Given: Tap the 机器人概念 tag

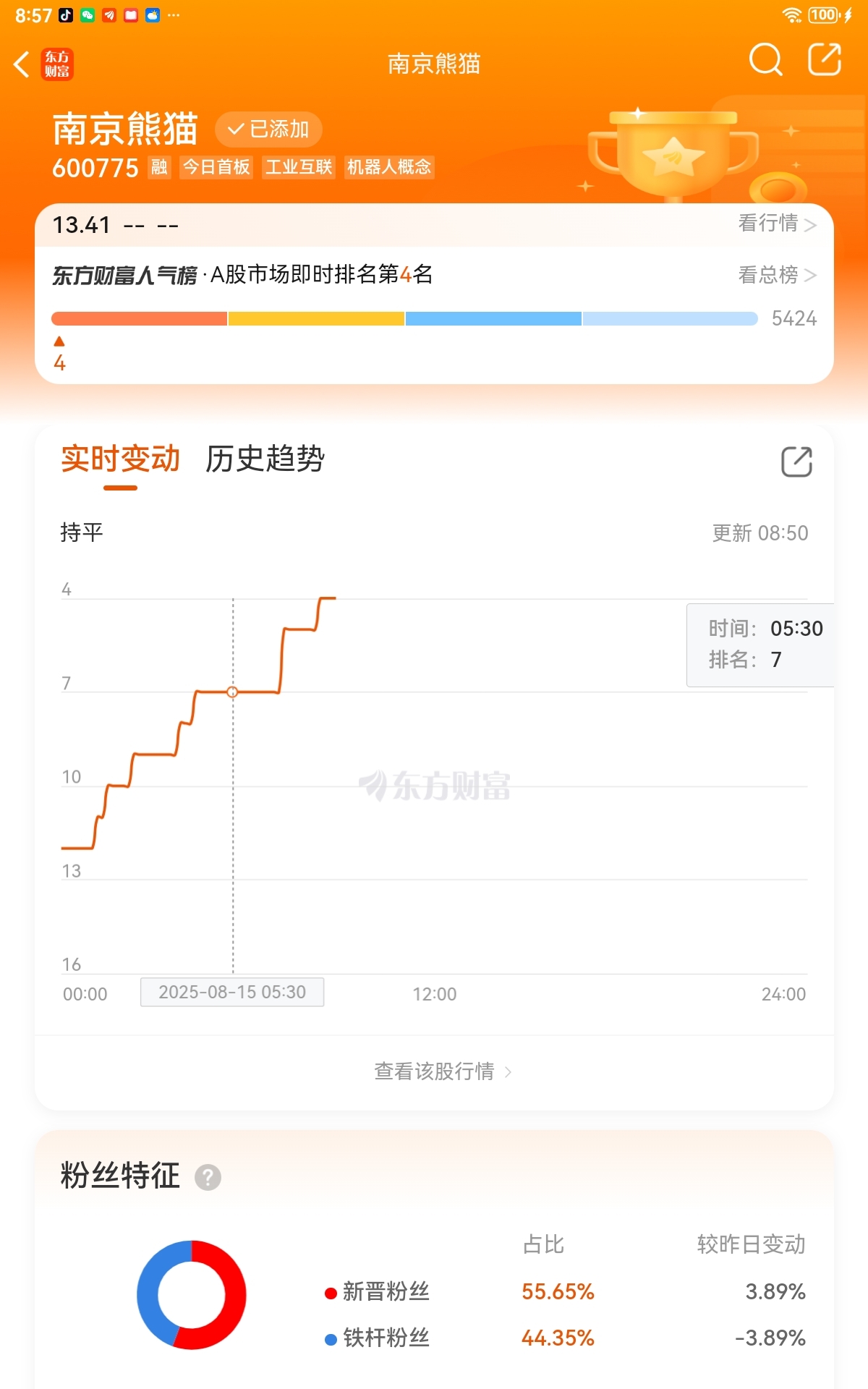Looking at the screenshot, I should tap(389, 167).
